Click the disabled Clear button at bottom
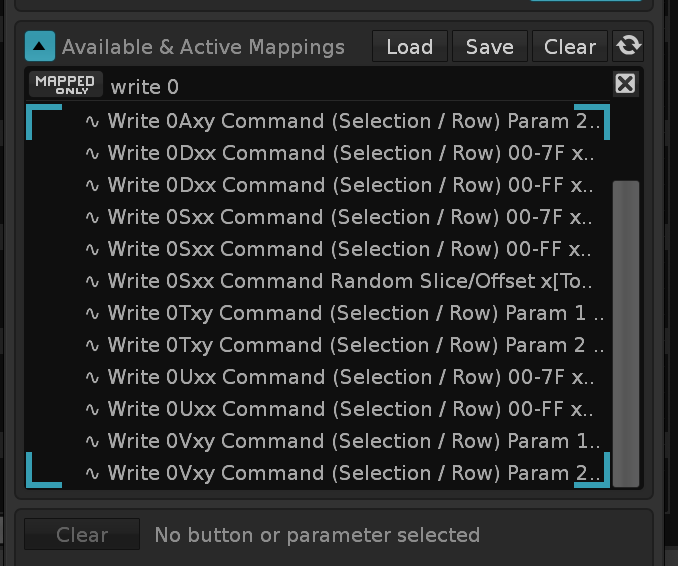This screenshot has height=566, width=678. pos(82,535)
